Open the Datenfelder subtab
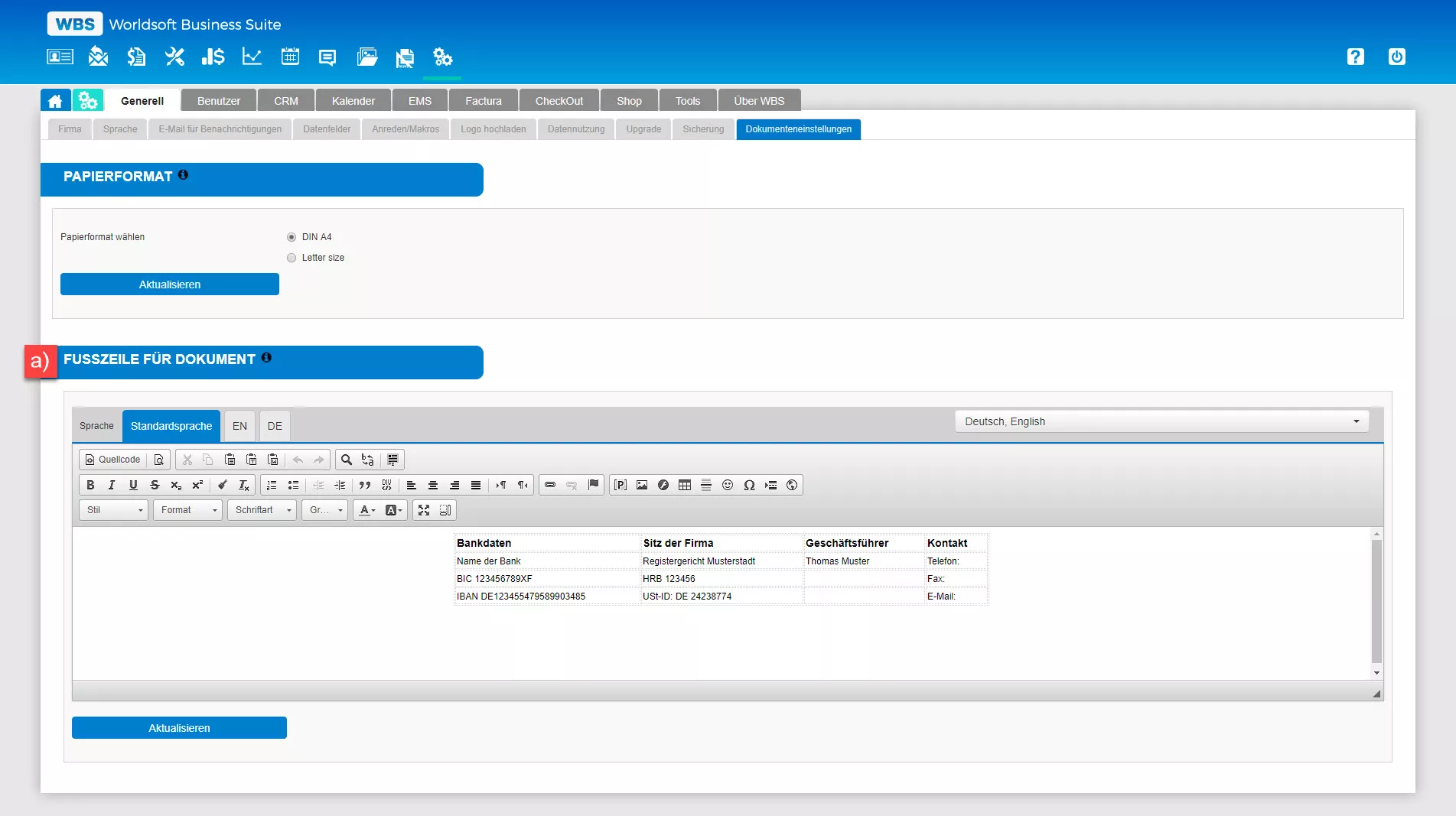The height and width of the screenshot is (816, 1456). click(327, 129)
